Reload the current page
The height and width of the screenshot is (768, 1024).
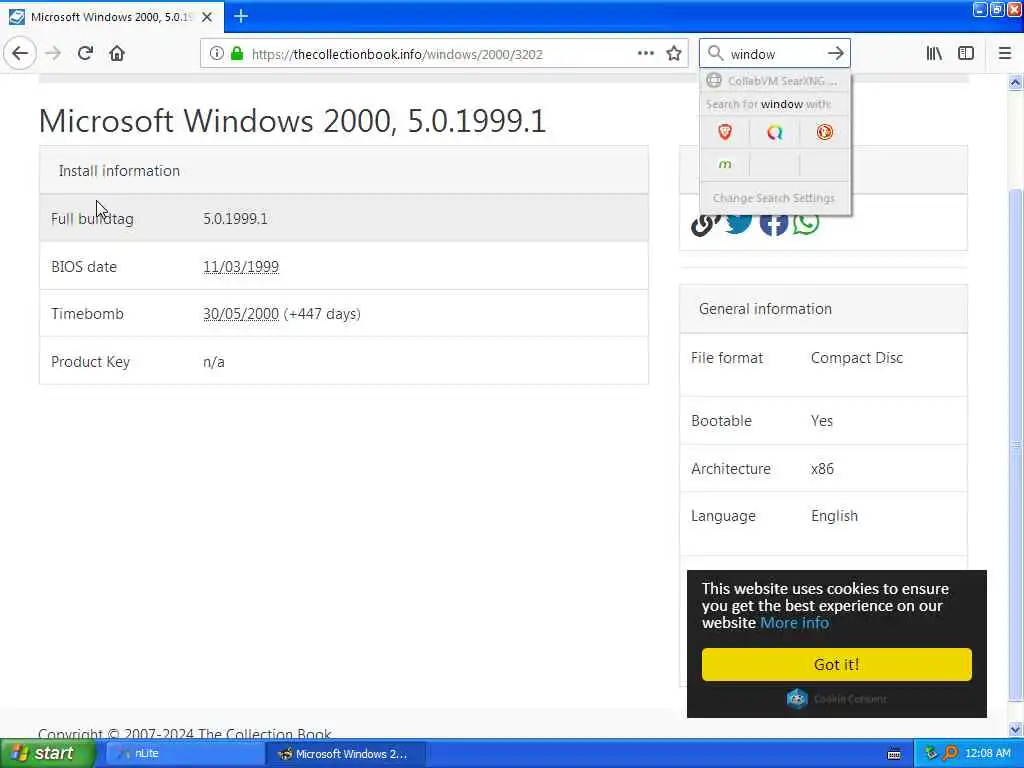(x=85, y=54)
